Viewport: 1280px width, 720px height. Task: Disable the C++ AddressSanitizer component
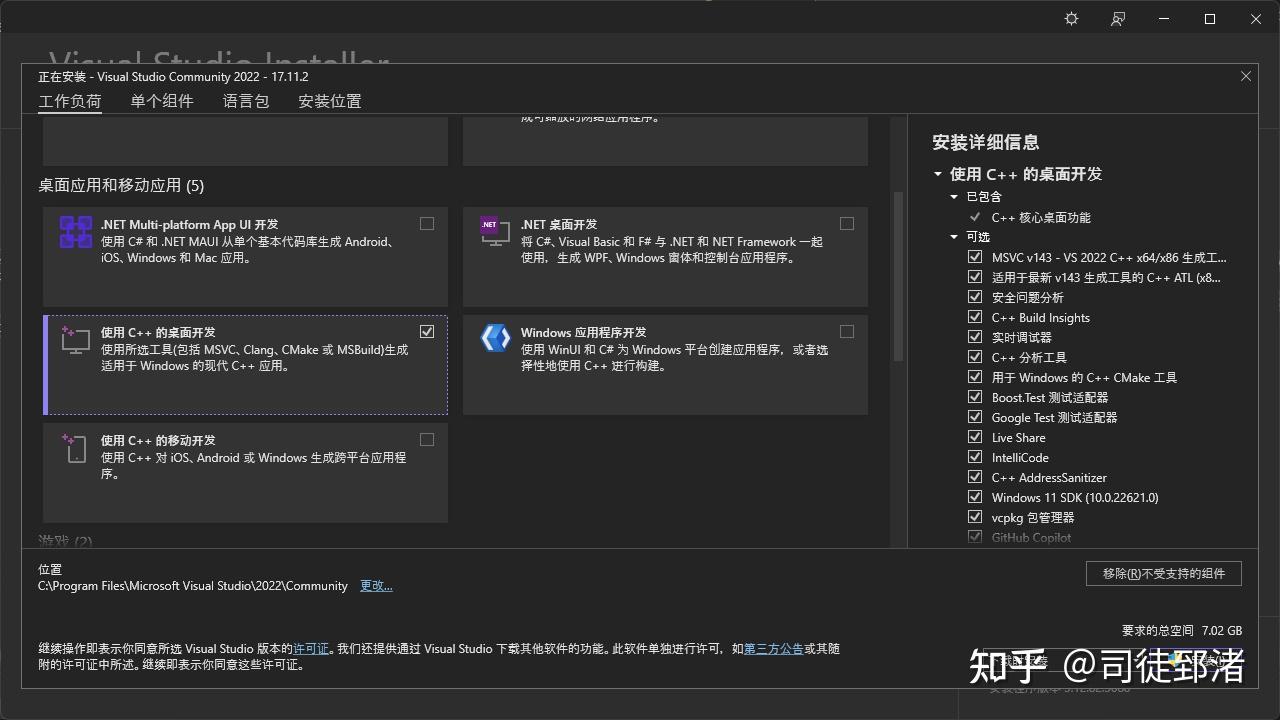point(975,477)
